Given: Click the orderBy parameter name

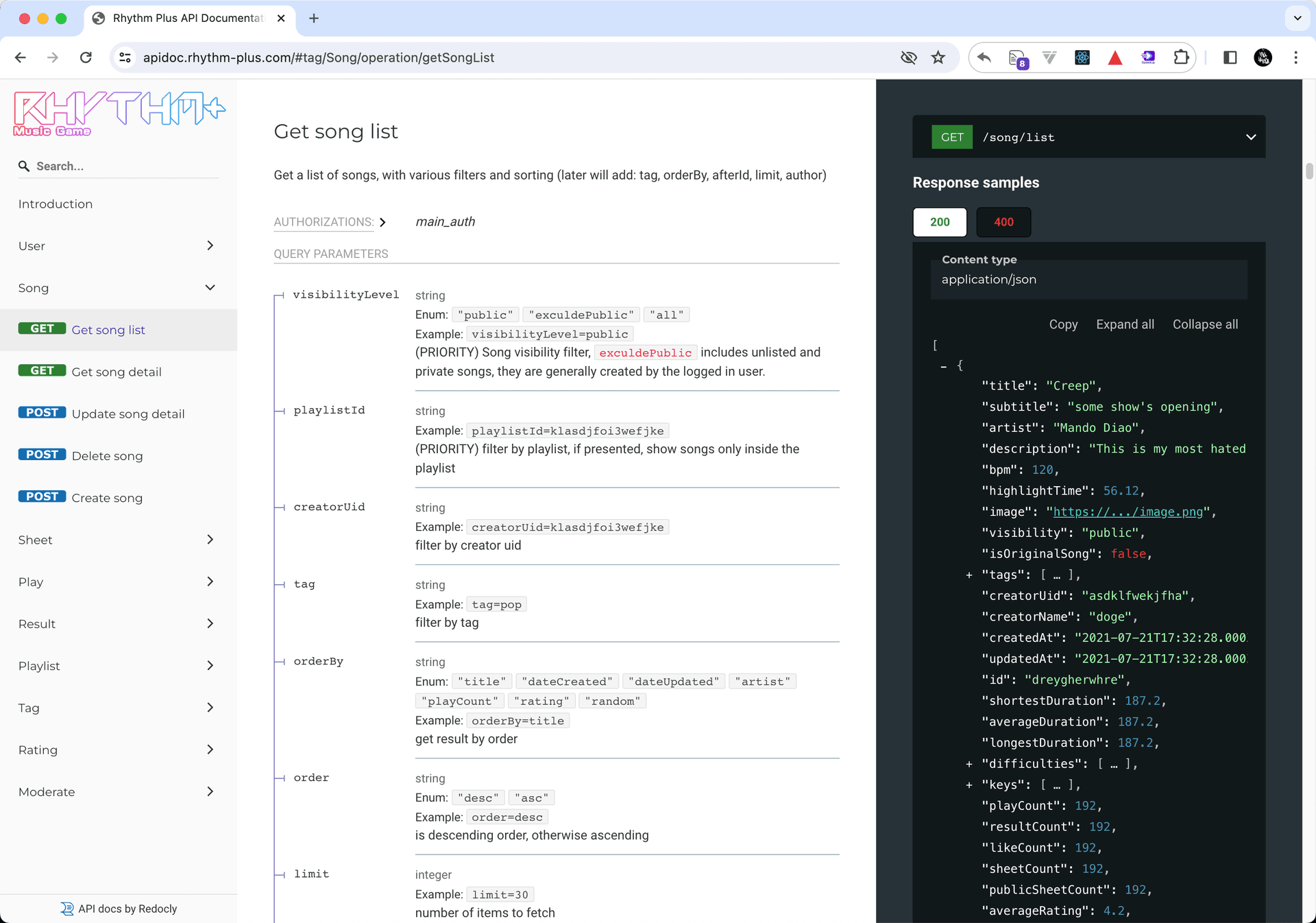Looking at the screenshot, I should tap(319, 662).
